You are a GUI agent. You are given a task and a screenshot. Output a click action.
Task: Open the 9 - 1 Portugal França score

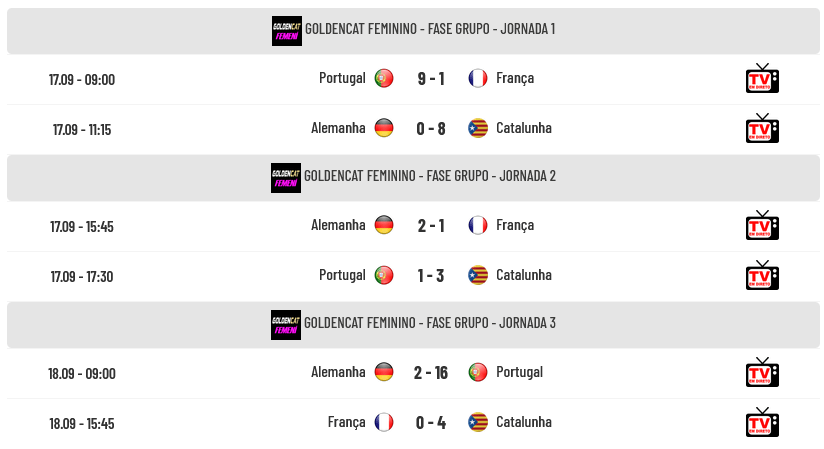(431, 79)
